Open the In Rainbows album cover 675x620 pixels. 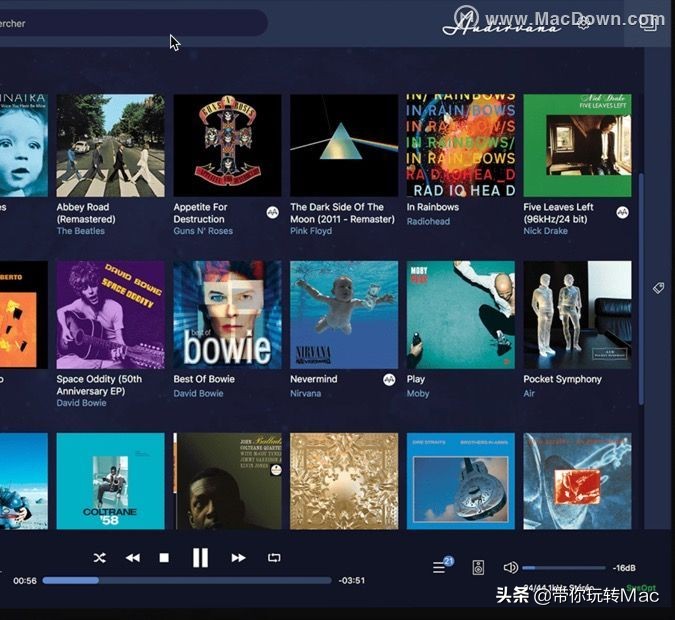[x=461, y=146]
